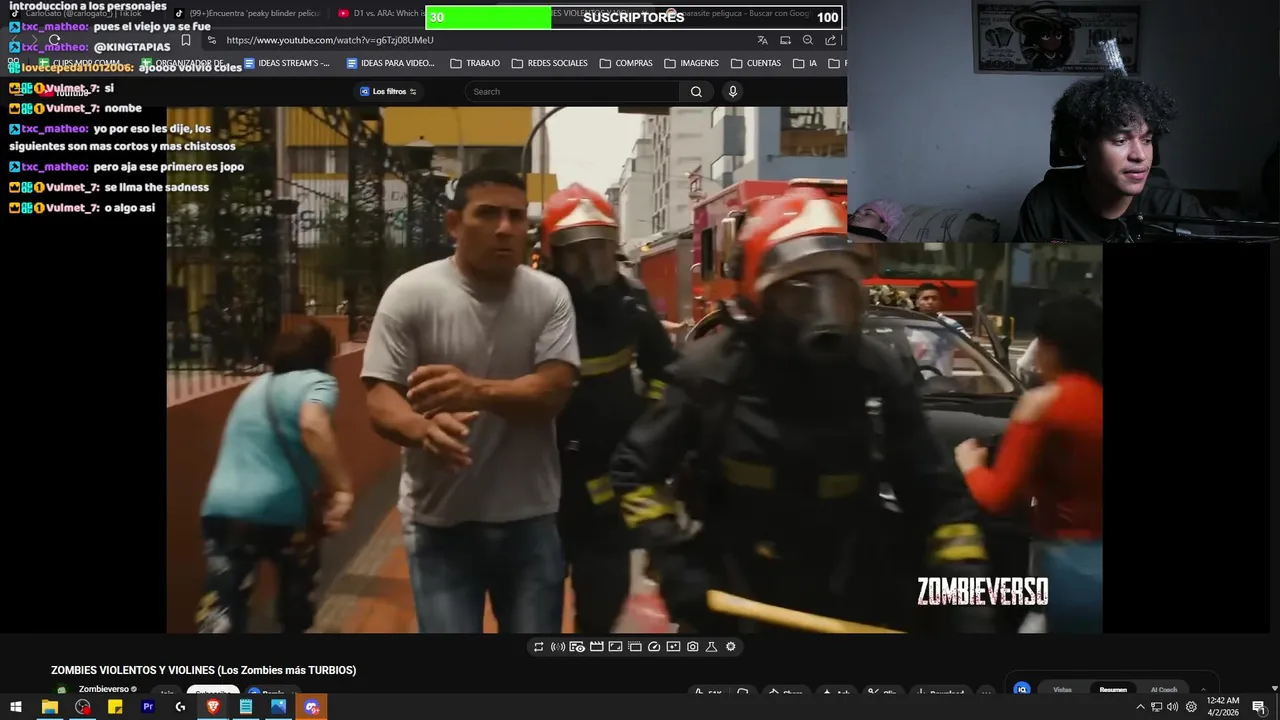
Task: Click the SUSCRIPTORES goal progress bar
Action: click(634, 17)
